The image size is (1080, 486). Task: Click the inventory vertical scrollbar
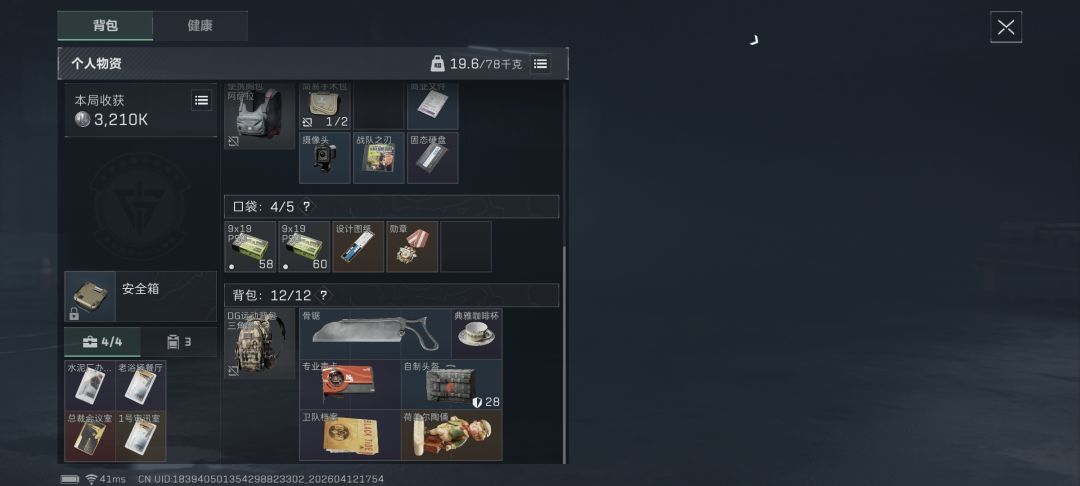point(565,355)
